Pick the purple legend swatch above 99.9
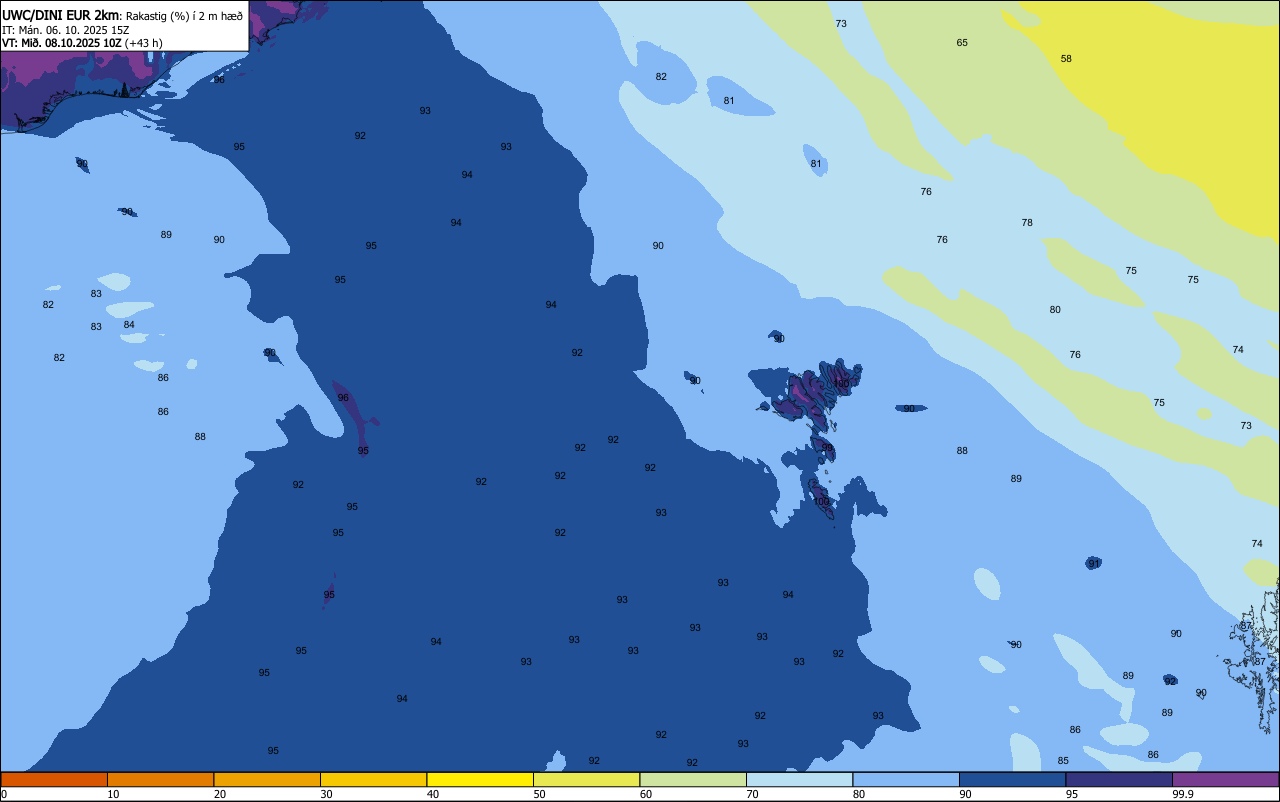Screen dimensions: 1280x802 tap(1225, 779)
